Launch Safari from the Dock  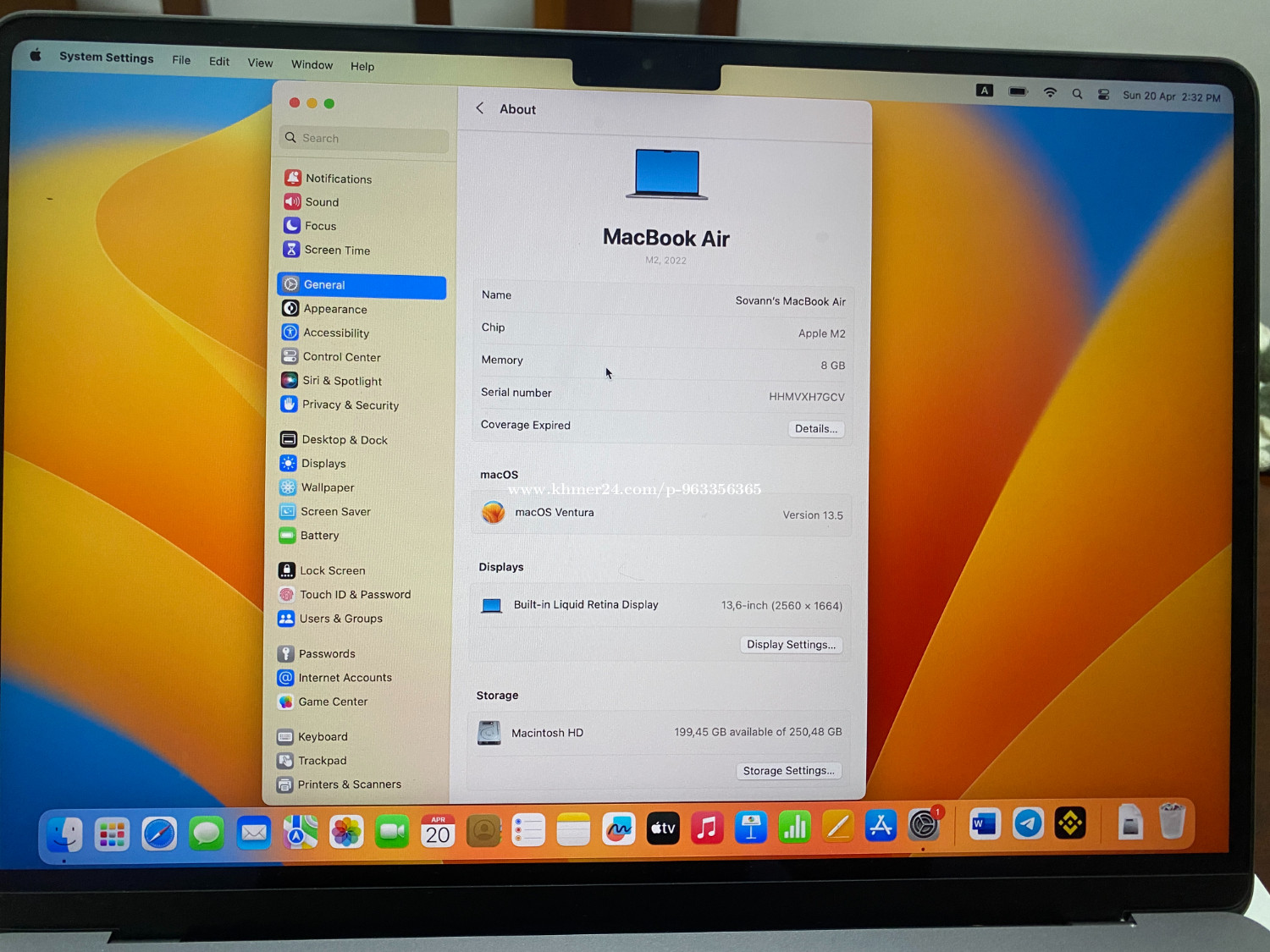(x=159, y=834)
